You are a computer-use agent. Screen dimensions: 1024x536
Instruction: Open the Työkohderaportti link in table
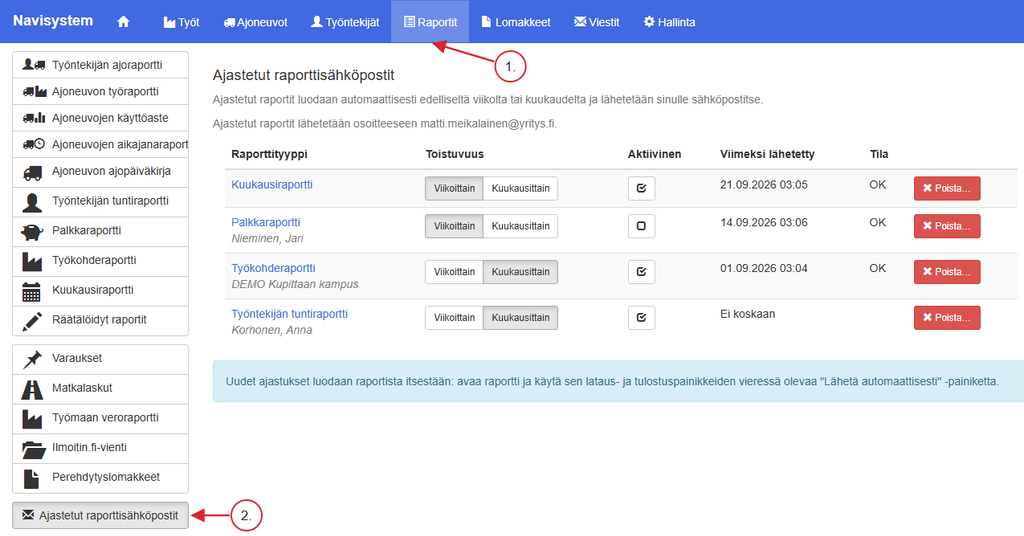[x=273, y=268]
